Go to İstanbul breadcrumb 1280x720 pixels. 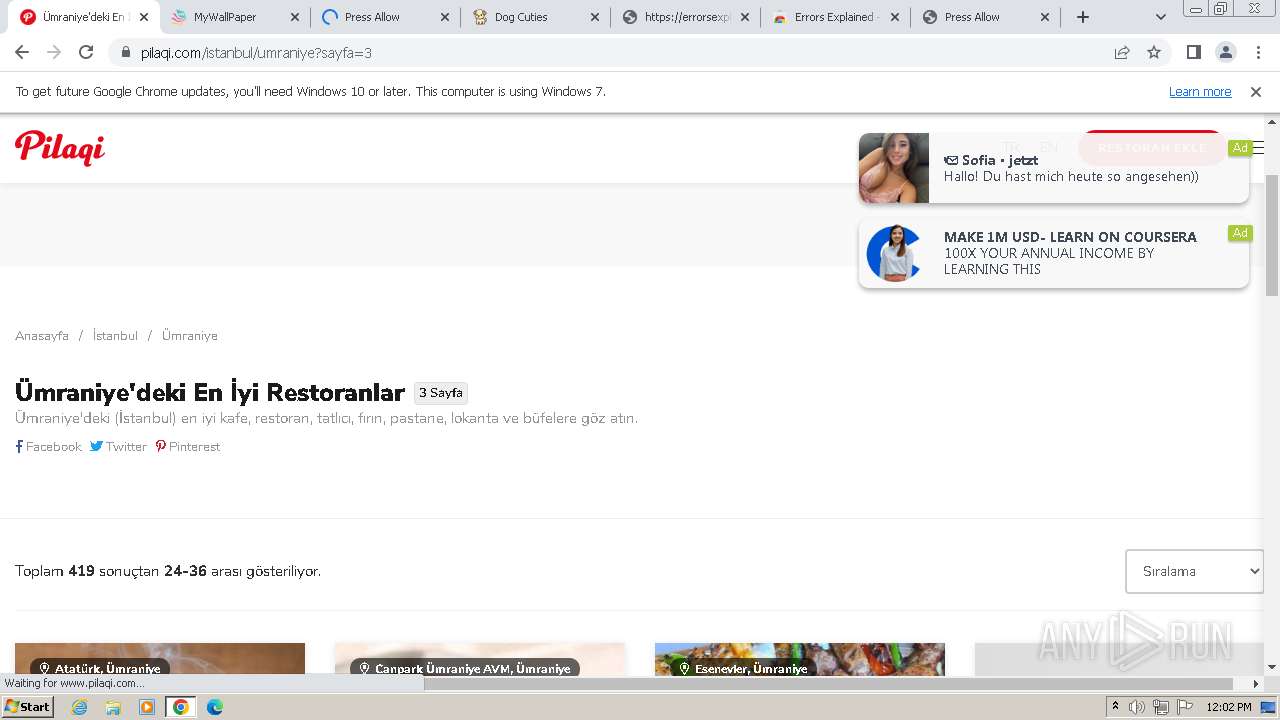tap(115, 336)
